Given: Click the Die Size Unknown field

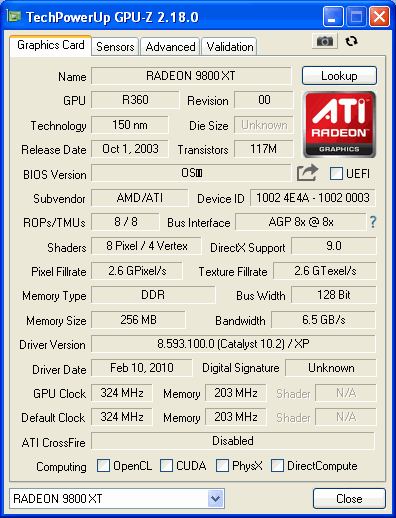Looking at the screenshot, I should 264,125.
